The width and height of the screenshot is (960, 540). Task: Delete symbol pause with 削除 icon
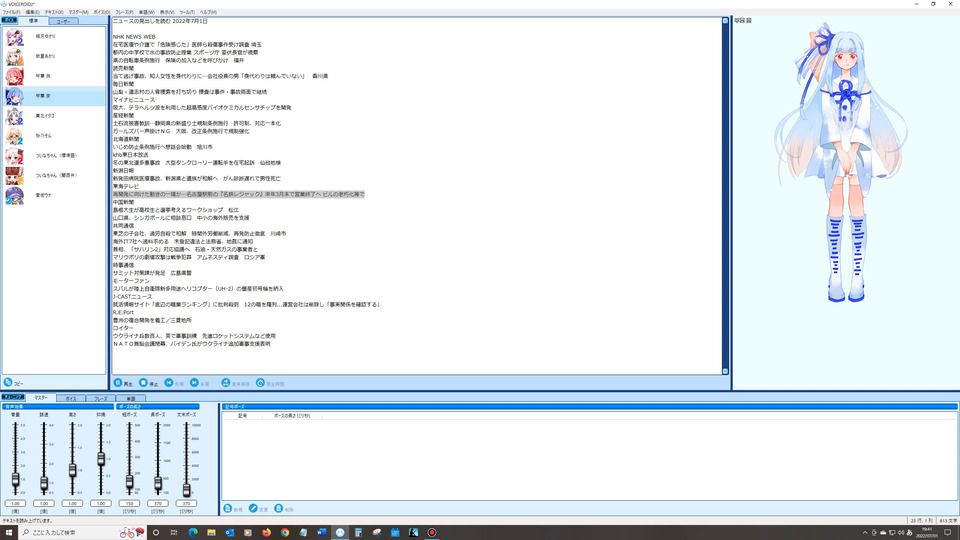[279, 509]
